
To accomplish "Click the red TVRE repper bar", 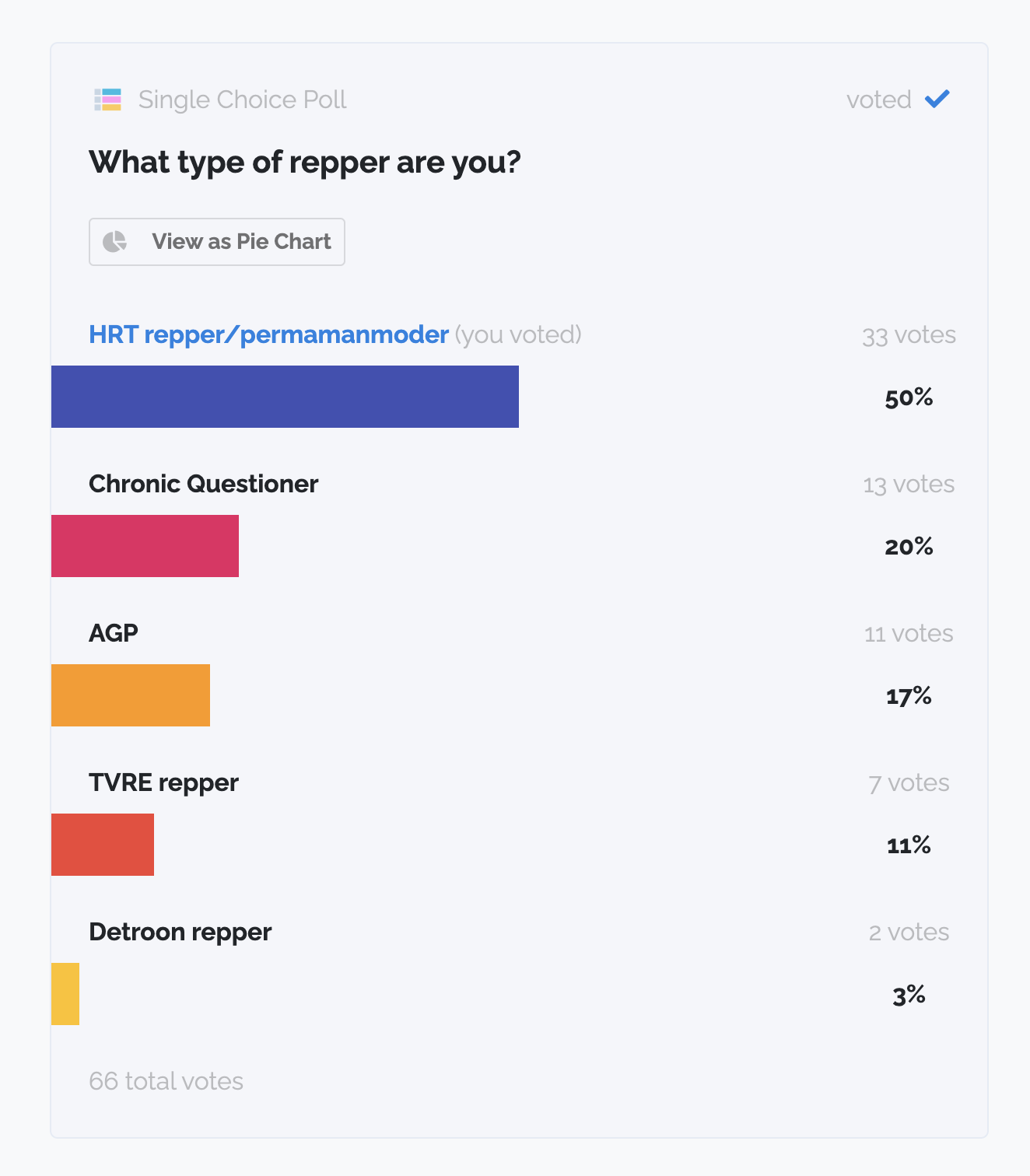I will point(103,845).
